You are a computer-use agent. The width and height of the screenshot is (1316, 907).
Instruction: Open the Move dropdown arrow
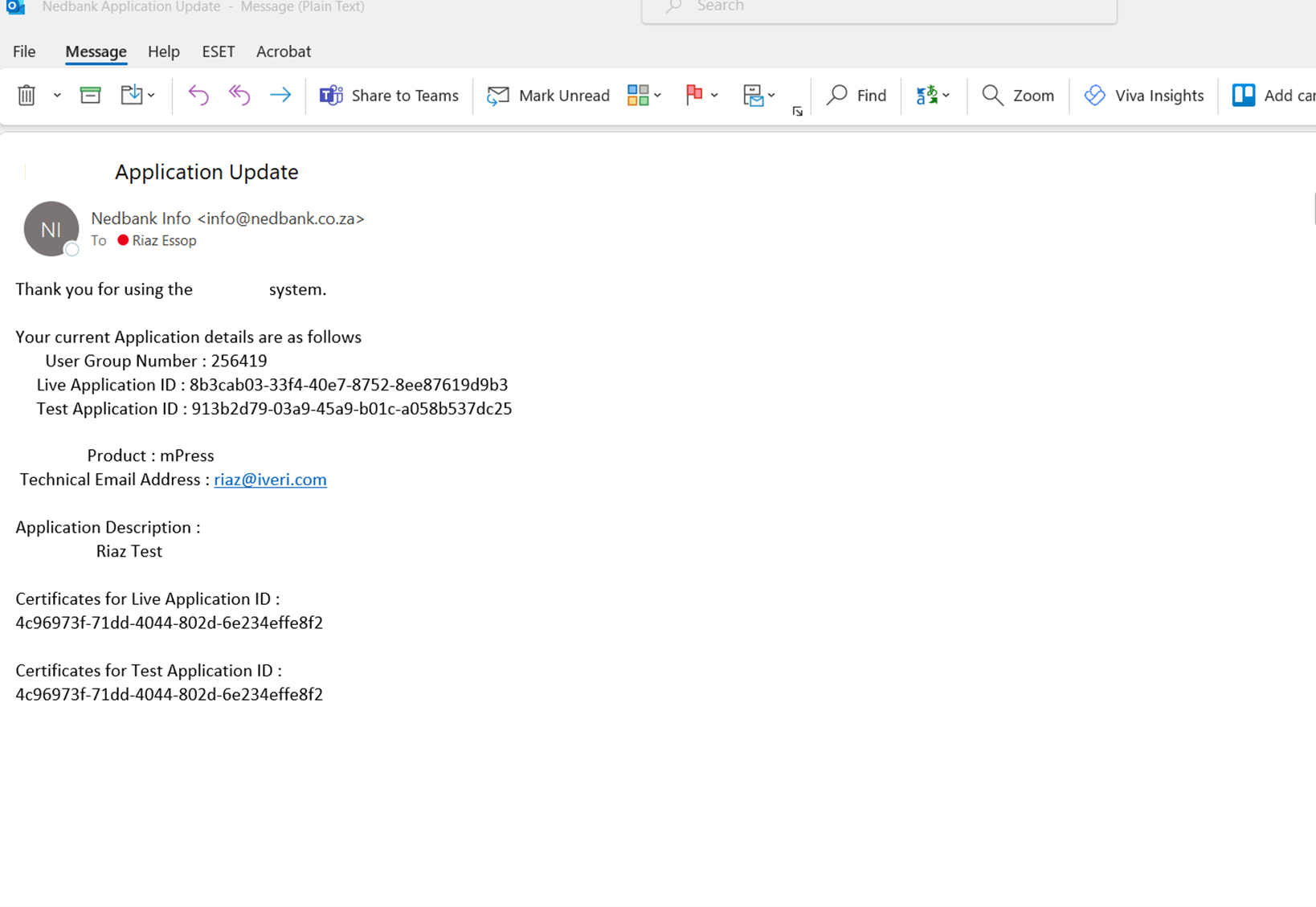(151, 95)
